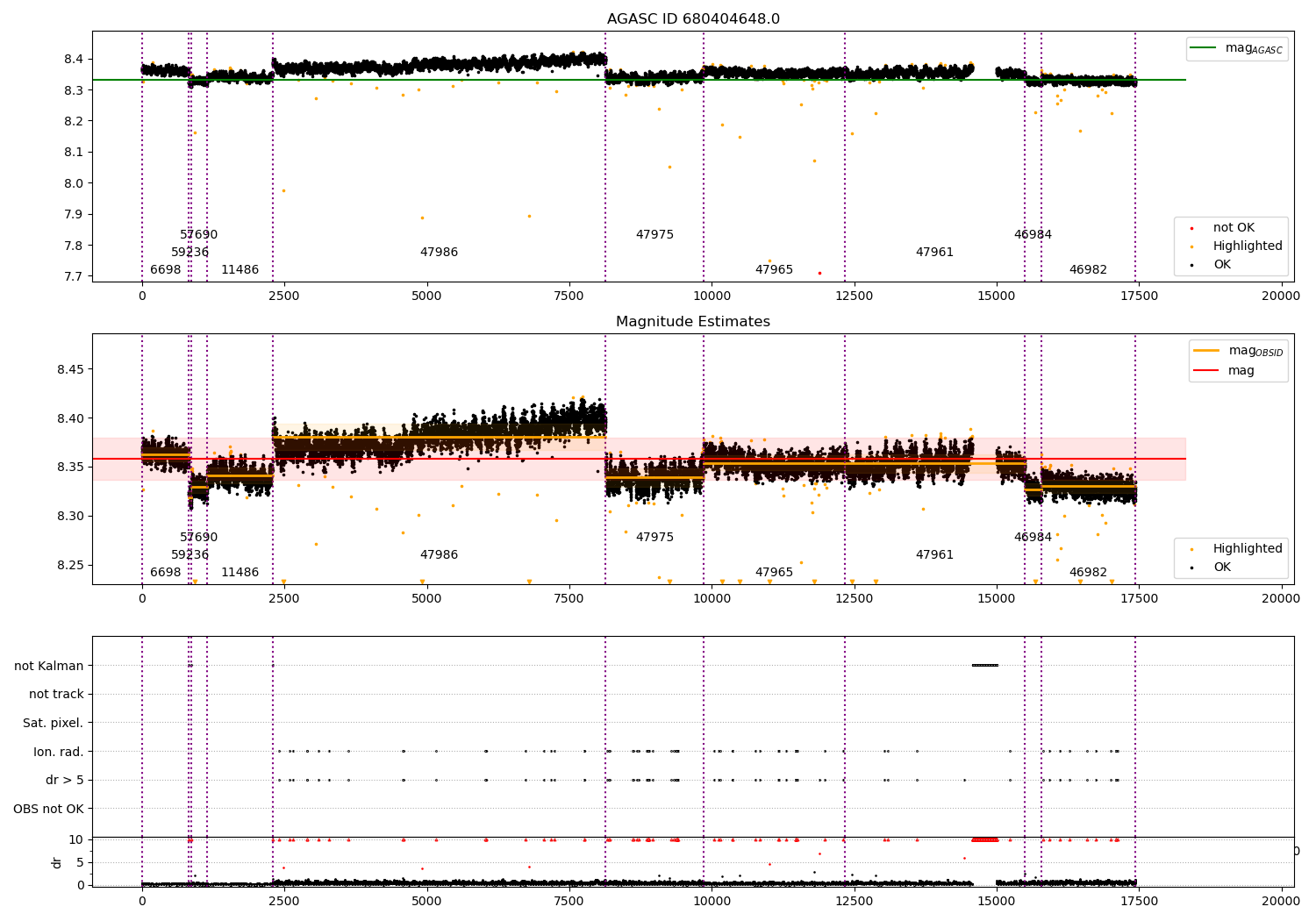Viewport: 1316px width, 921px height.
Task: Click the black 'not Kalman' flag bar near 14750
Action: [984, 665]
